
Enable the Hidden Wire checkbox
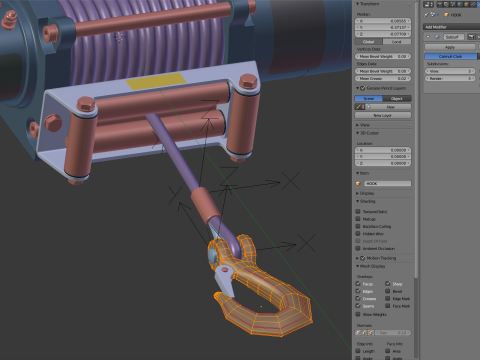click(x=358, y=233)
